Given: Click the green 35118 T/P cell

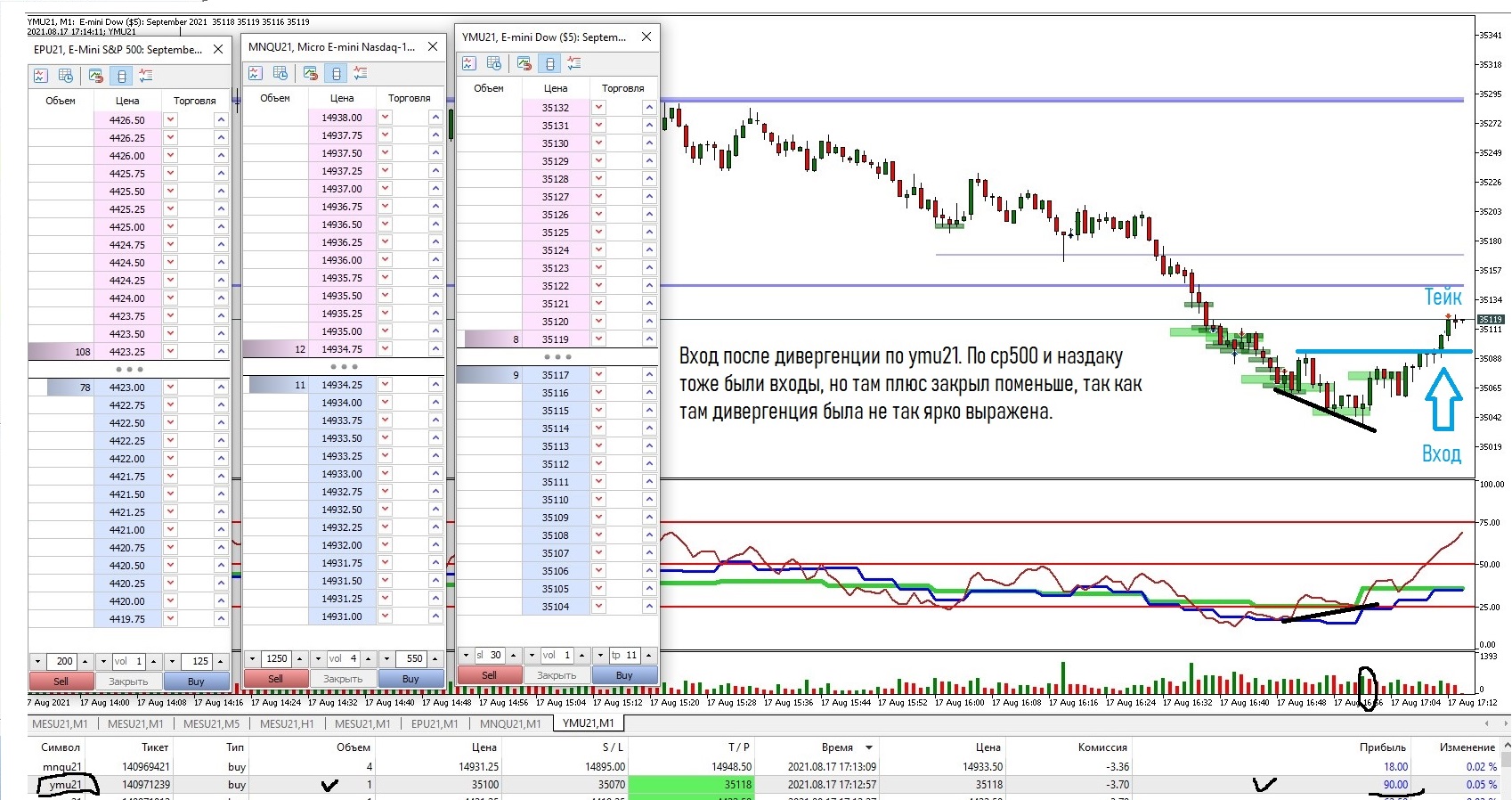Looking at the screenshot, I should coord(691,785).
